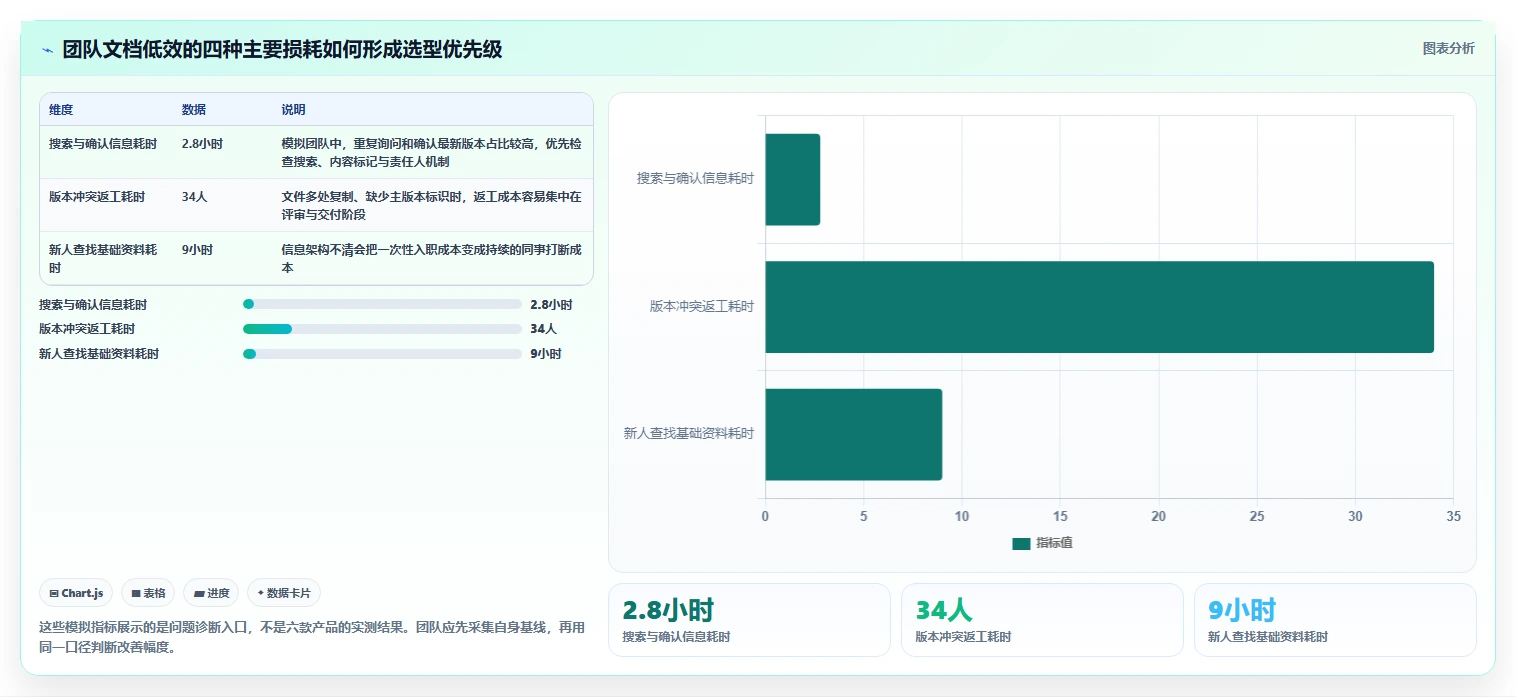Click the description starting 信息架构不清
This screenshot has width=1516, height=697.
(x=432, y=259)
